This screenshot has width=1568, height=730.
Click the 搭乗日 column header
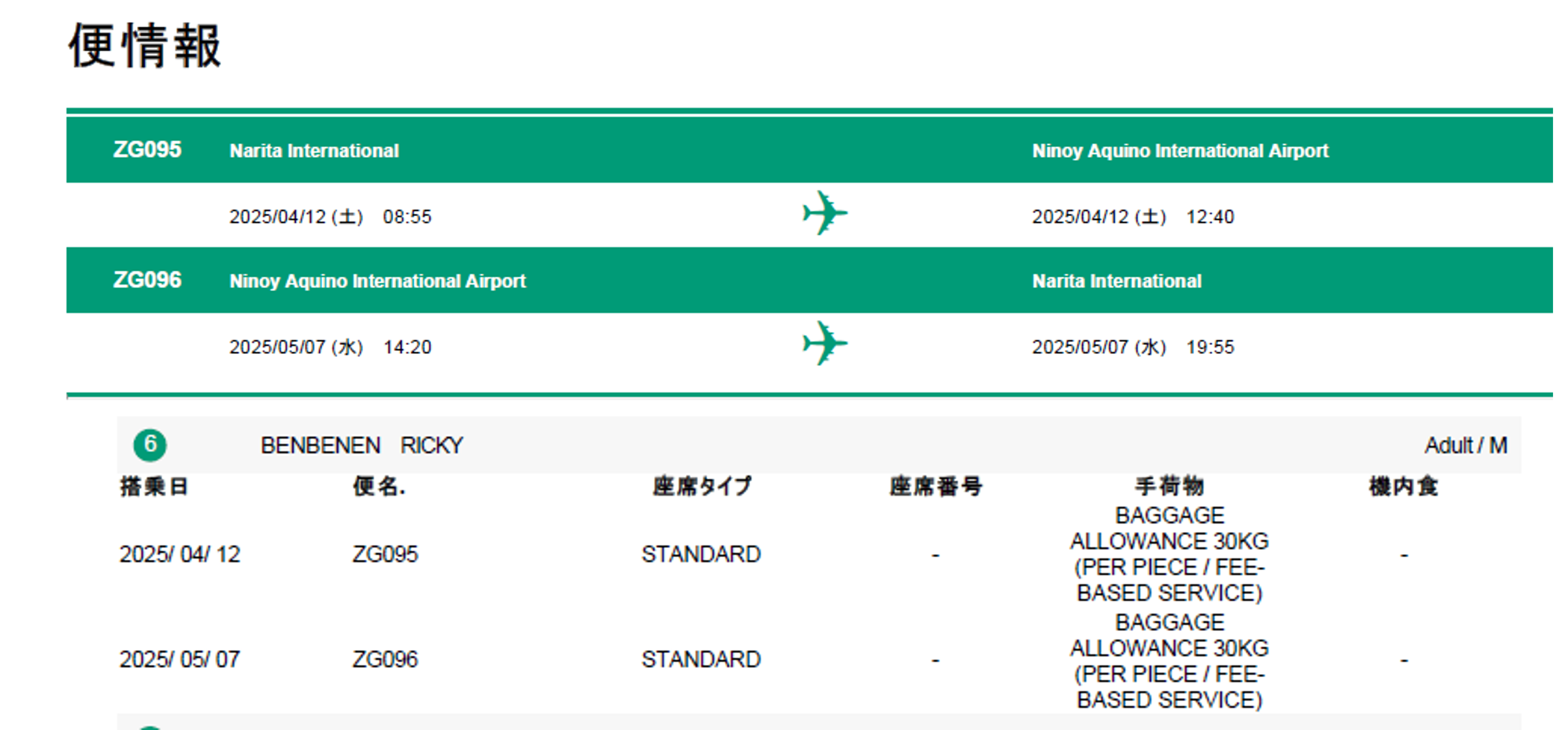[154, 487]
